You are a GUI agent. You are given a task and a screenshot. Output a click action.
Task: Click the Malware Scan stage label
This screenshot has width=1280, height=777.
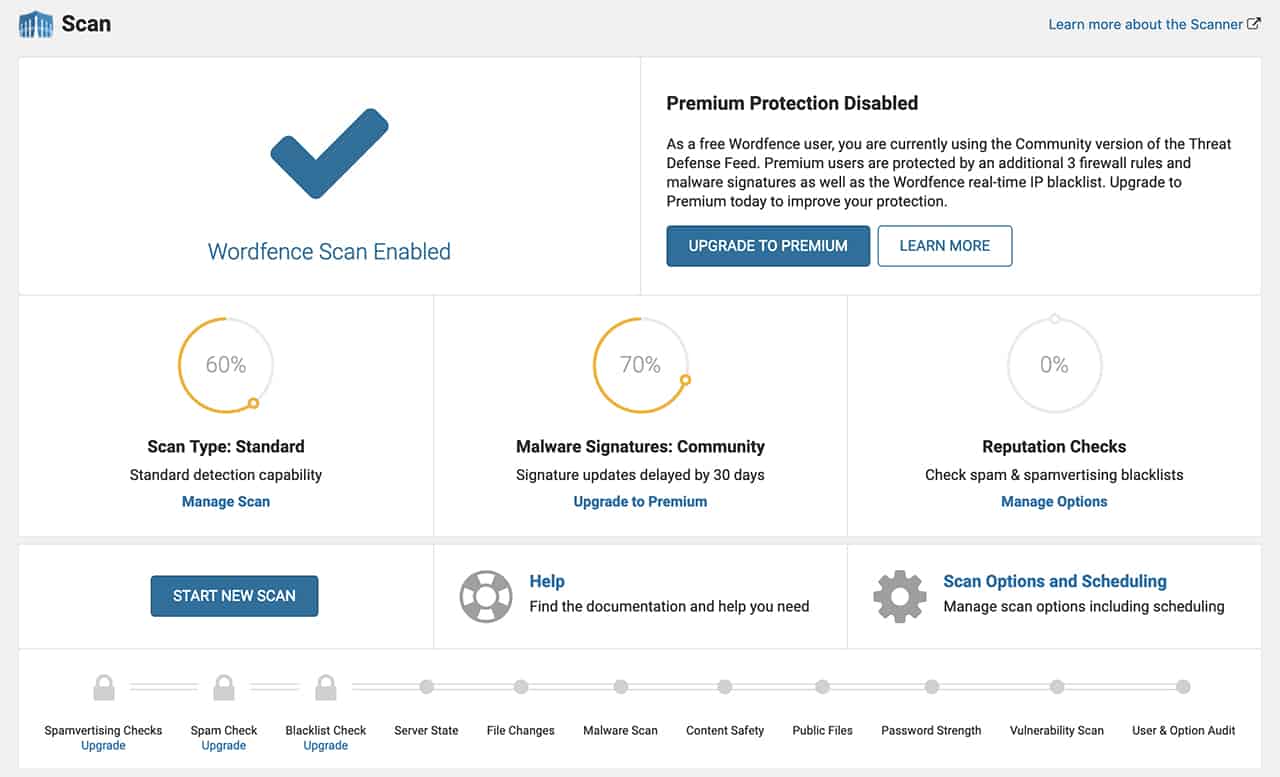pos(621,731)
